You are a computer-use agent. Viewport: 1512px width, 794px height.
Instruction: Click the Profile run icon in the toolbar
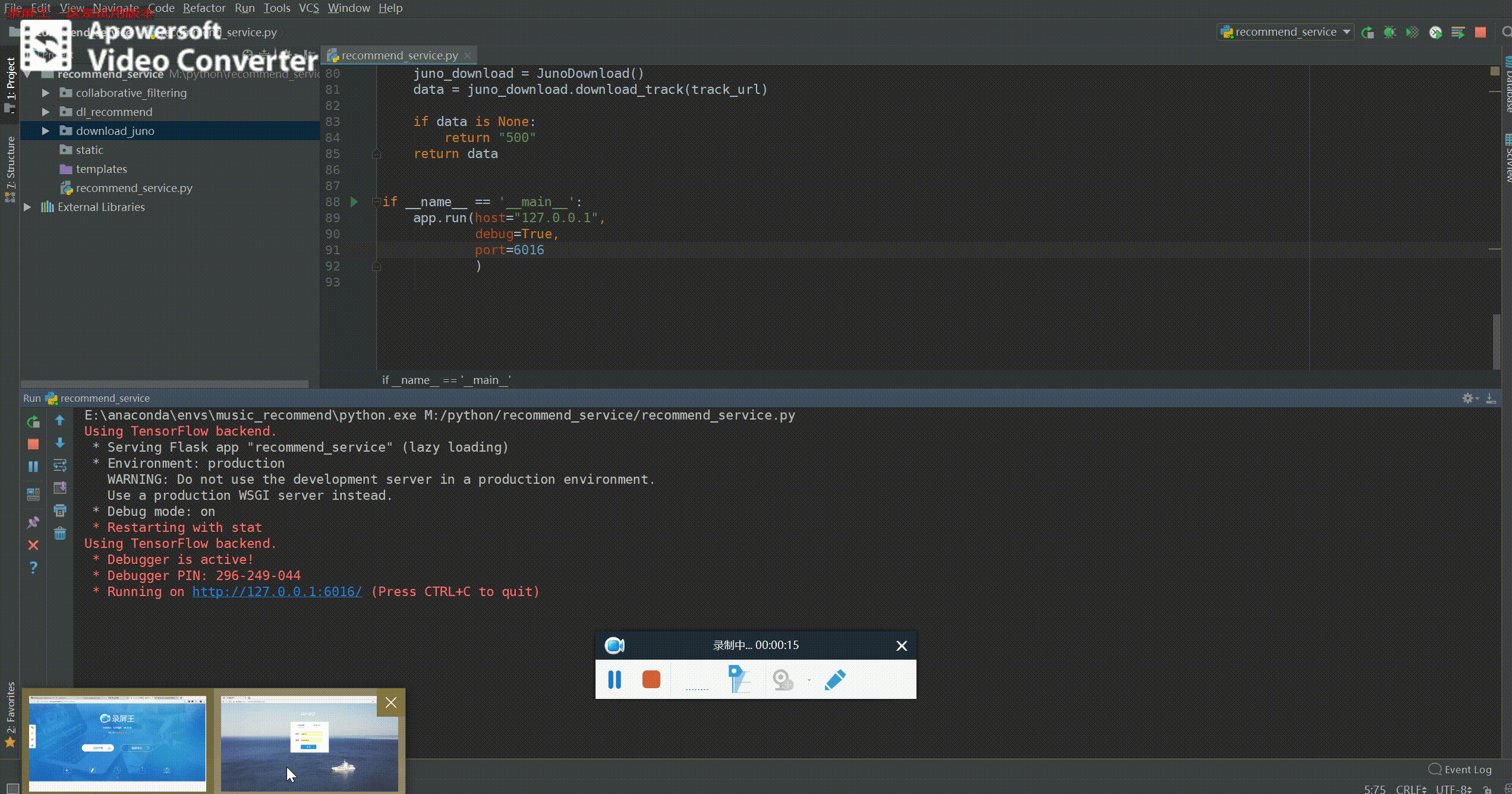tap(1435, 32)
